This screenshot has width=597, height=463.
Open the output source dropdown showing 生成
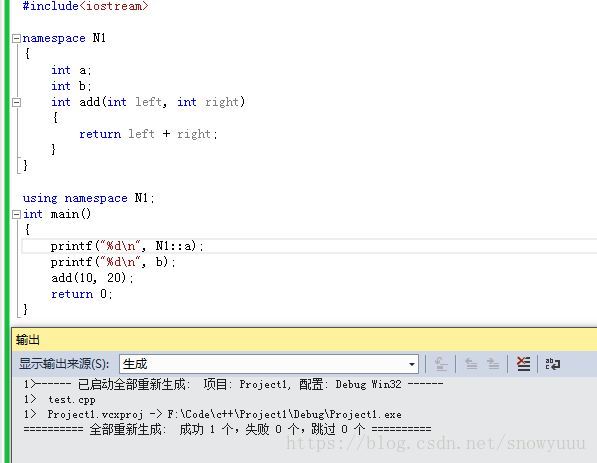pos(269,364)
